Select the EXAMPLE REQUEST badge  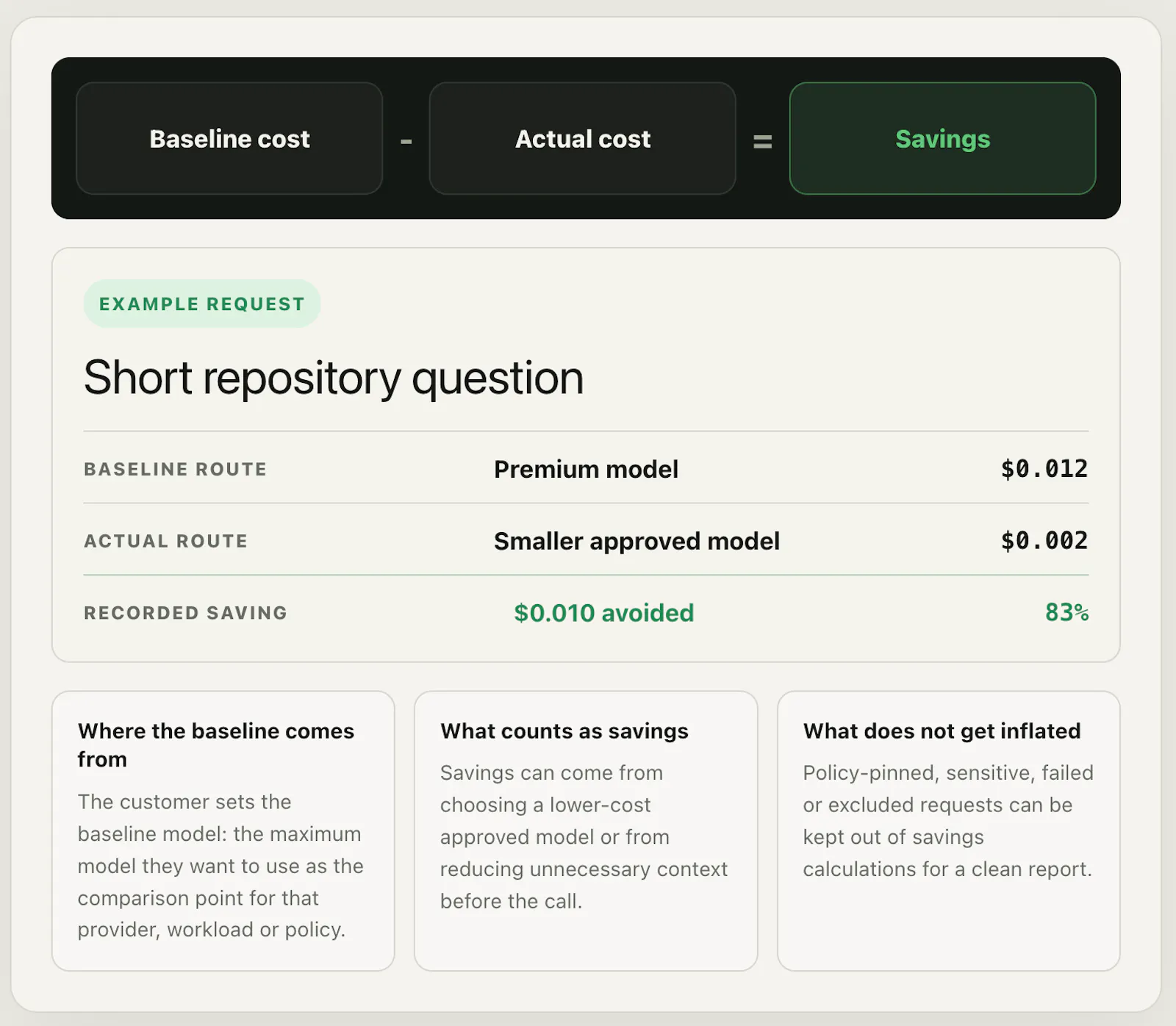pos(202,304)
